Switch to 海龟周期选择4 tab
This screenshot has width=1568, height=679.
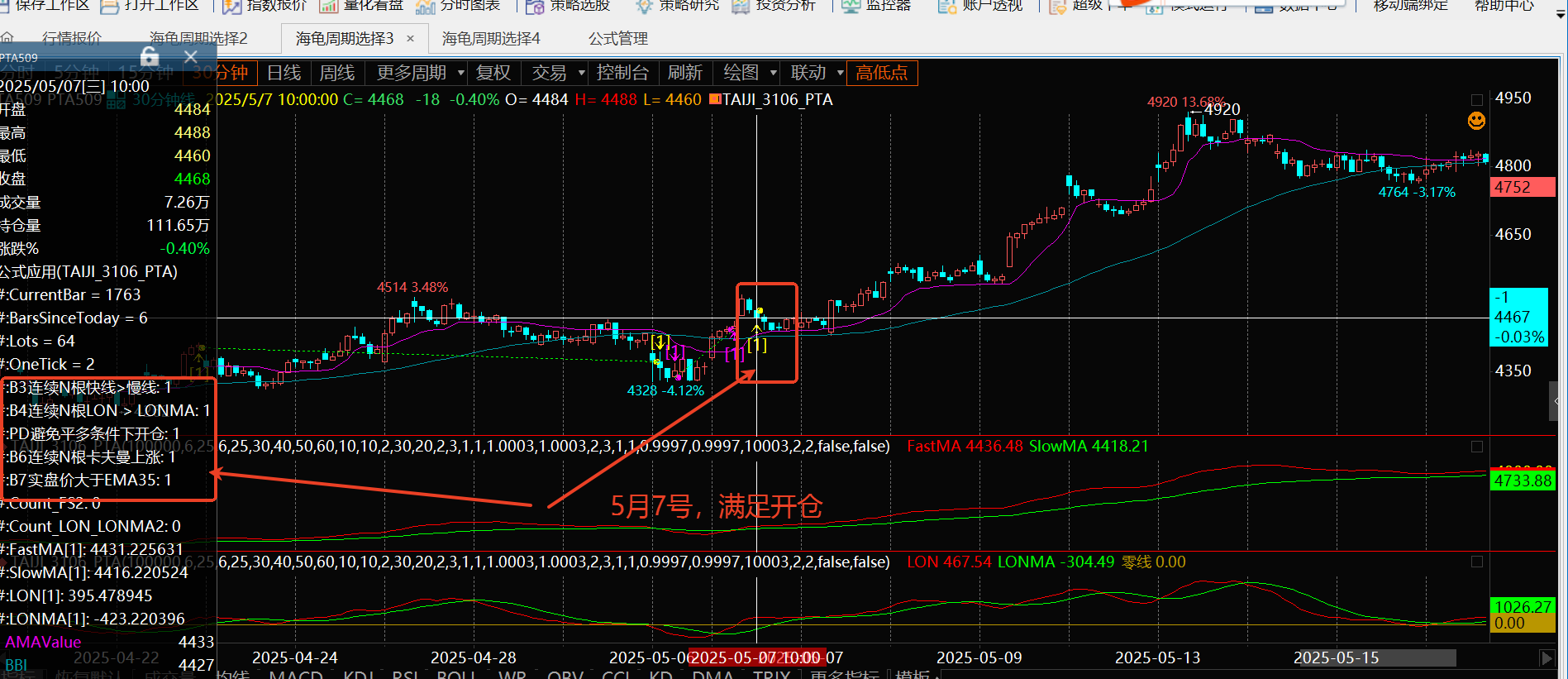(x=491, y=39)
